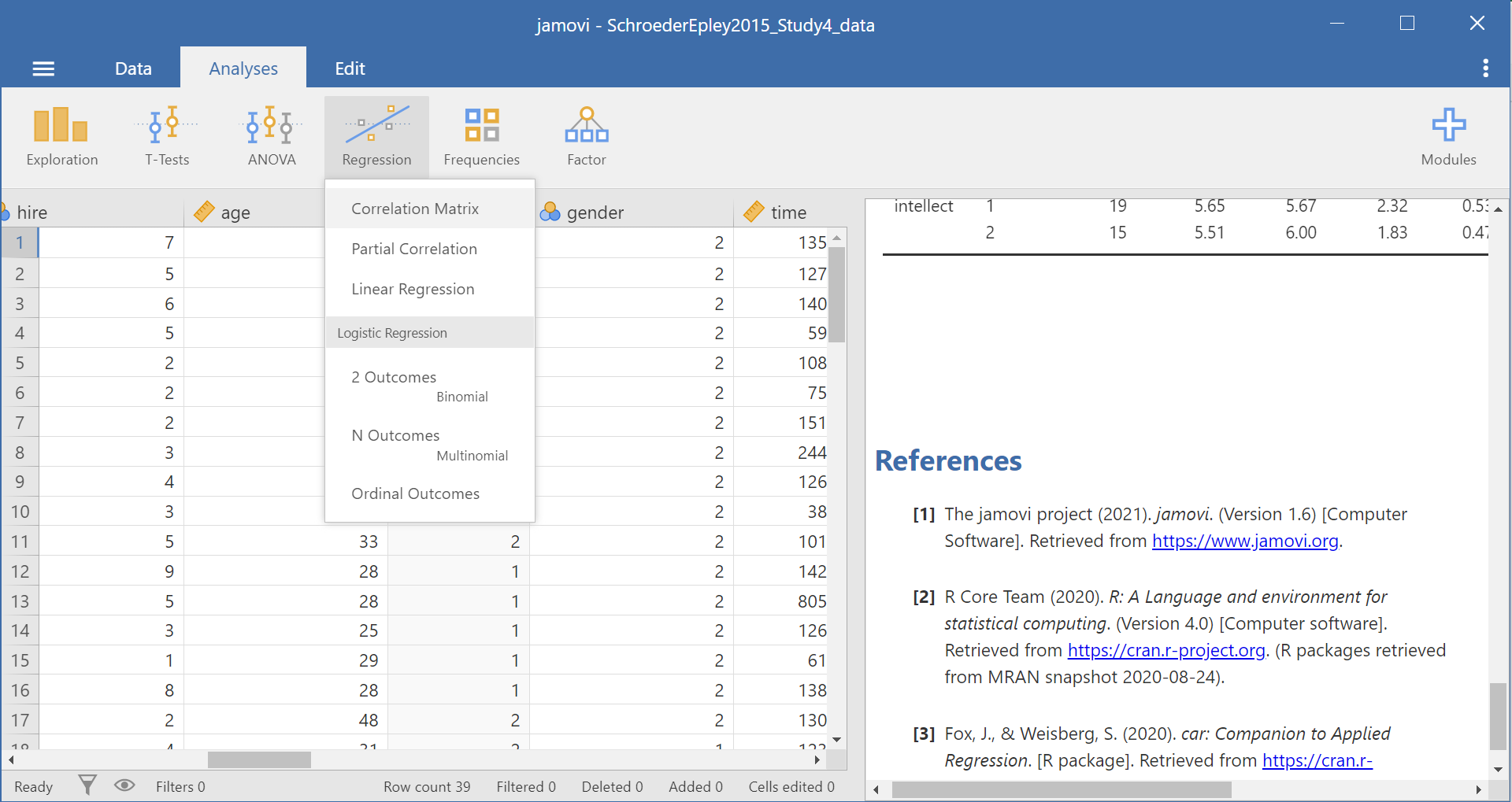Screen dimensions: 1512x802
Task: Click the data grid horizontal scrollbar thumb
Action: point(259,759)
